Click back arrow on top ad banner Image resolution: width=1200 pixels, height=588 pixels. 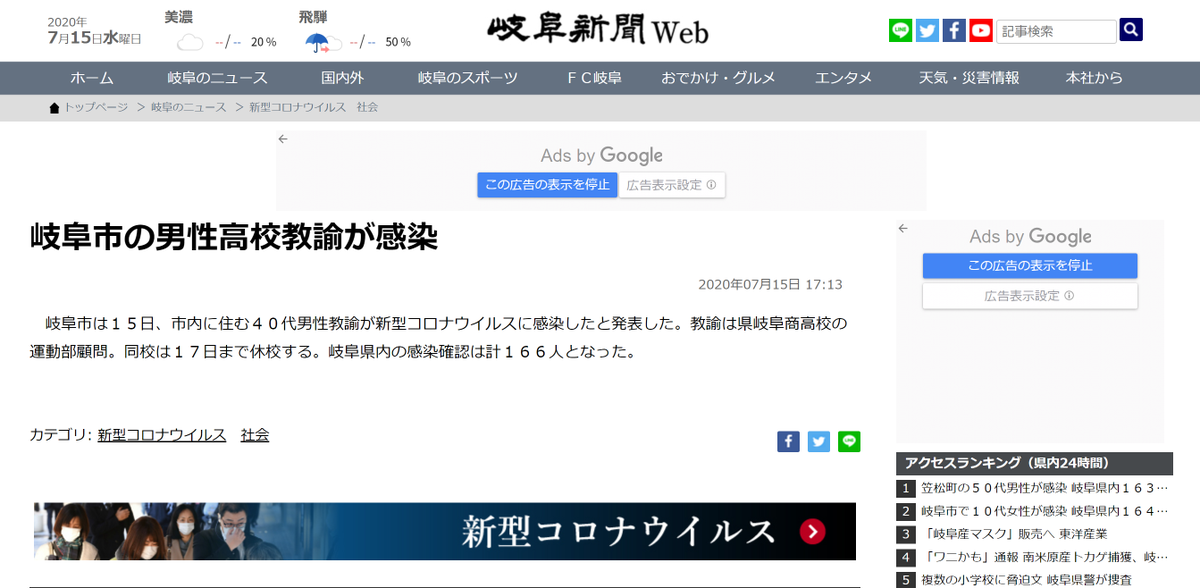(x=283, y=139)
